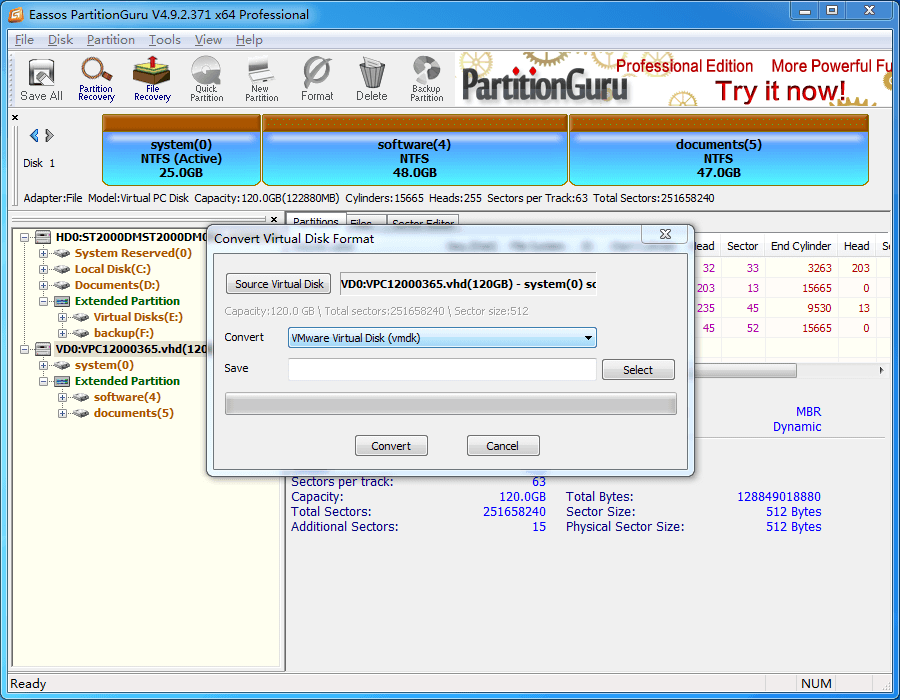Click the conversion progress bar

(x=451, y=404)
